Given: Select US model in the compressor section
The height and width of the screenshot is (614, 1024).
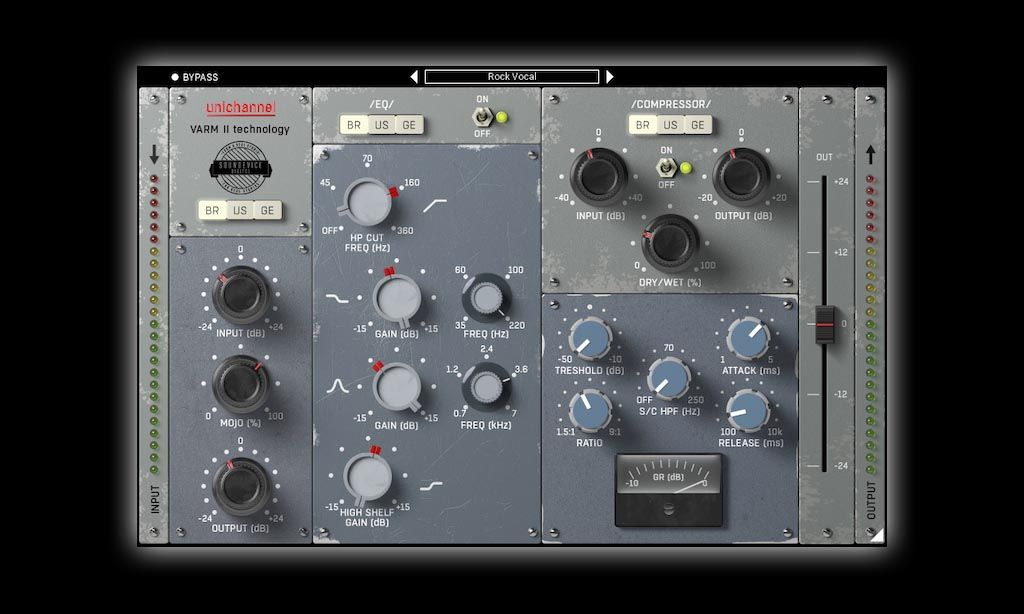Looking at the screenshot, I should 670,125.
